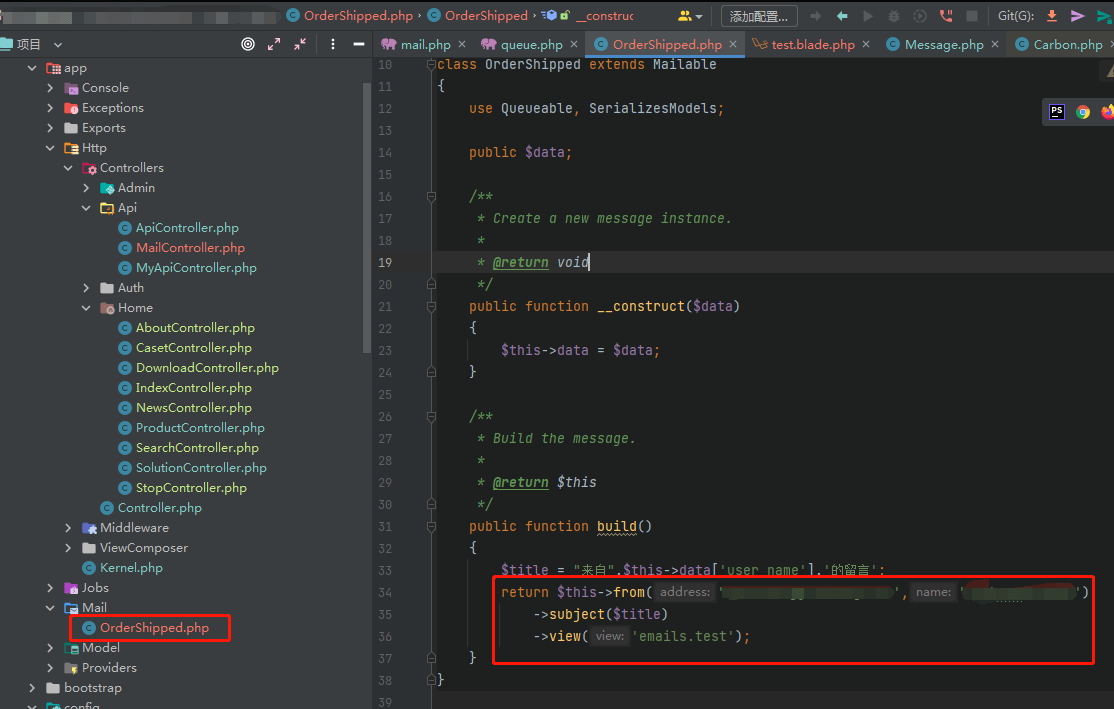This screenshot has height=709, width=1114.
Task: Click the Run play icon in toolbar
Action: click(867, 16)
